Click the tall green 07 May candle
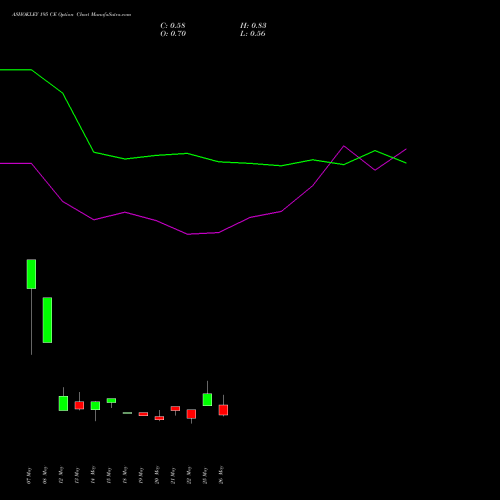500x500 pixels. coord(31,274)
